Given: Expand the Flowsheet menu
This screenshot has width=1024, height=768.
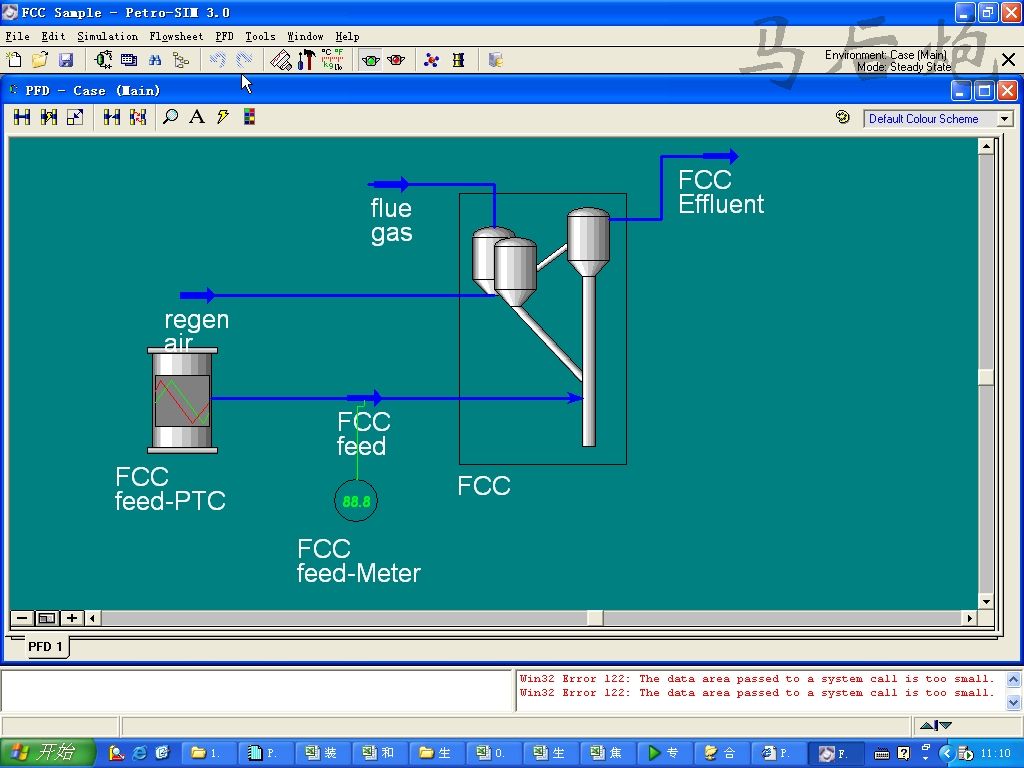Looking at the screenshot, I should point(176,36).
